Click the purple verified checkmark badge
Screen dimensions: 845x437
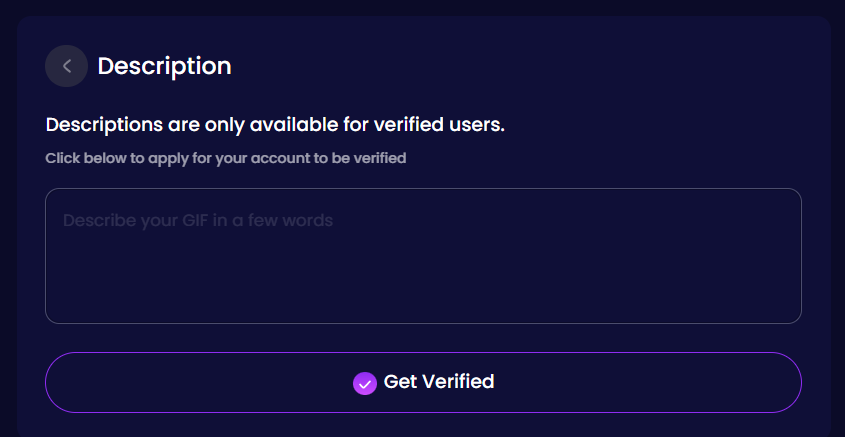pos(365,383)
